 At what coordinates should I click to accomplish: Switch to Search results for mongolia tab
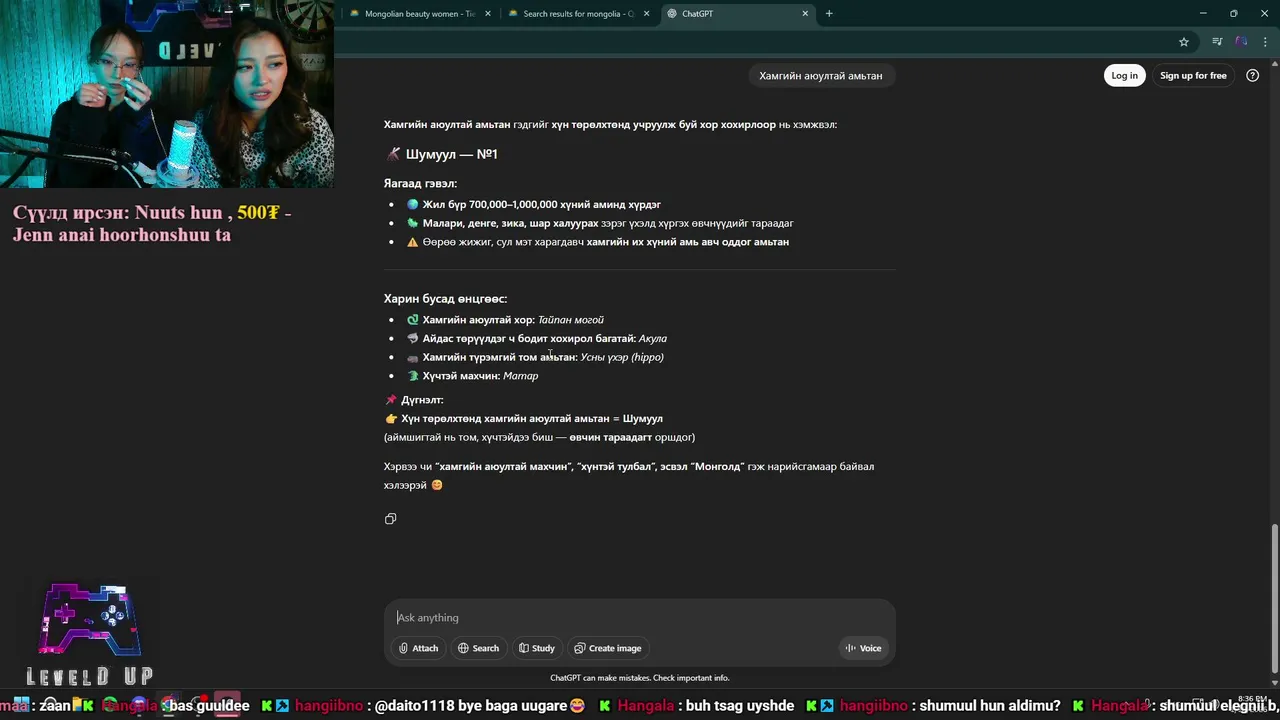tap(578, 14)
